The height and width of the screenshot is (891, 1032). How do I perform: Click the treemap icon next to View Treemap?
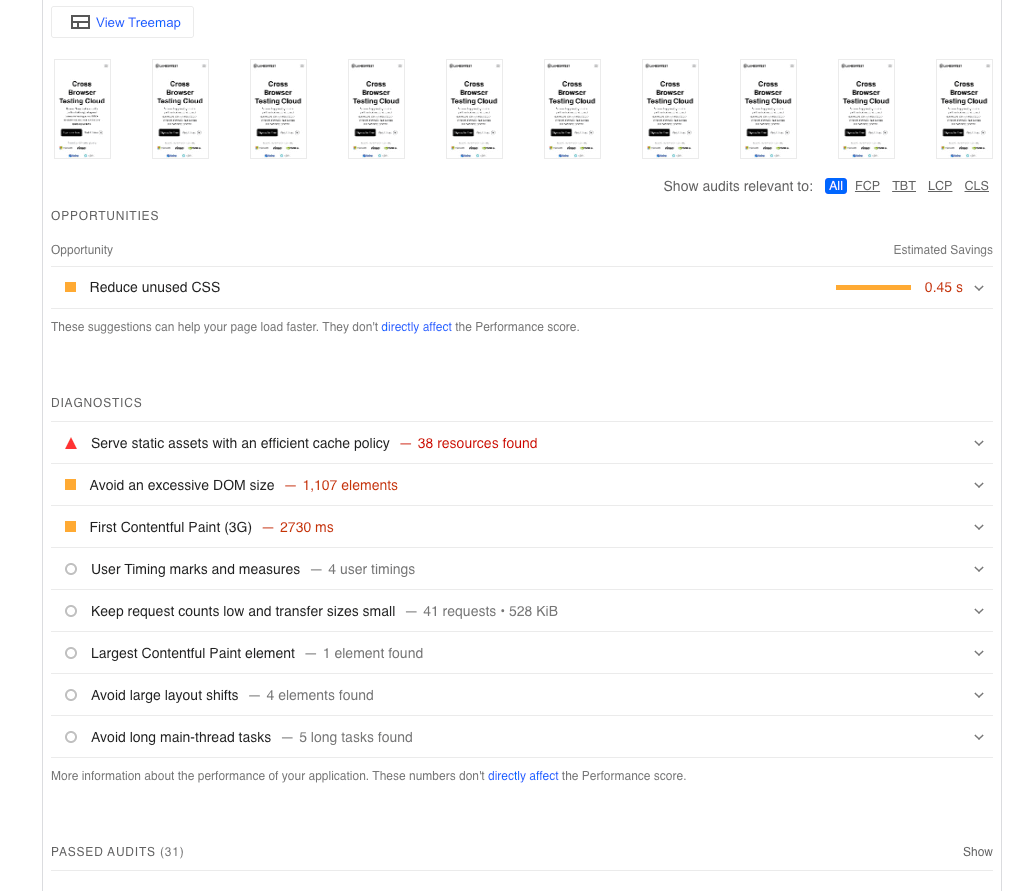[80, 21]
